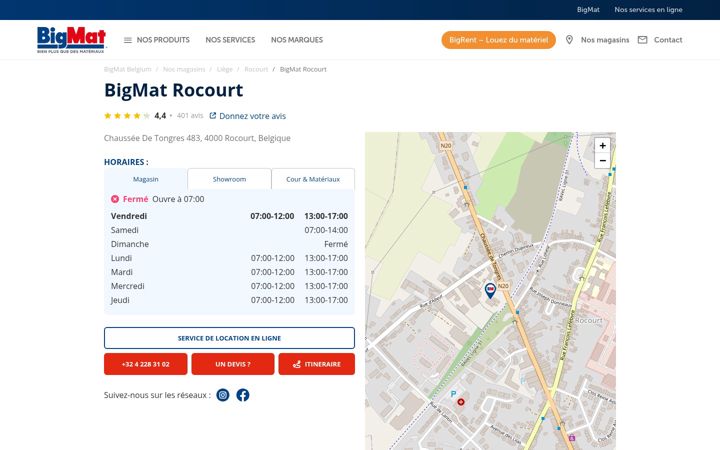
Task: Go to Liège breadcrumb
Action: (225, 69)
